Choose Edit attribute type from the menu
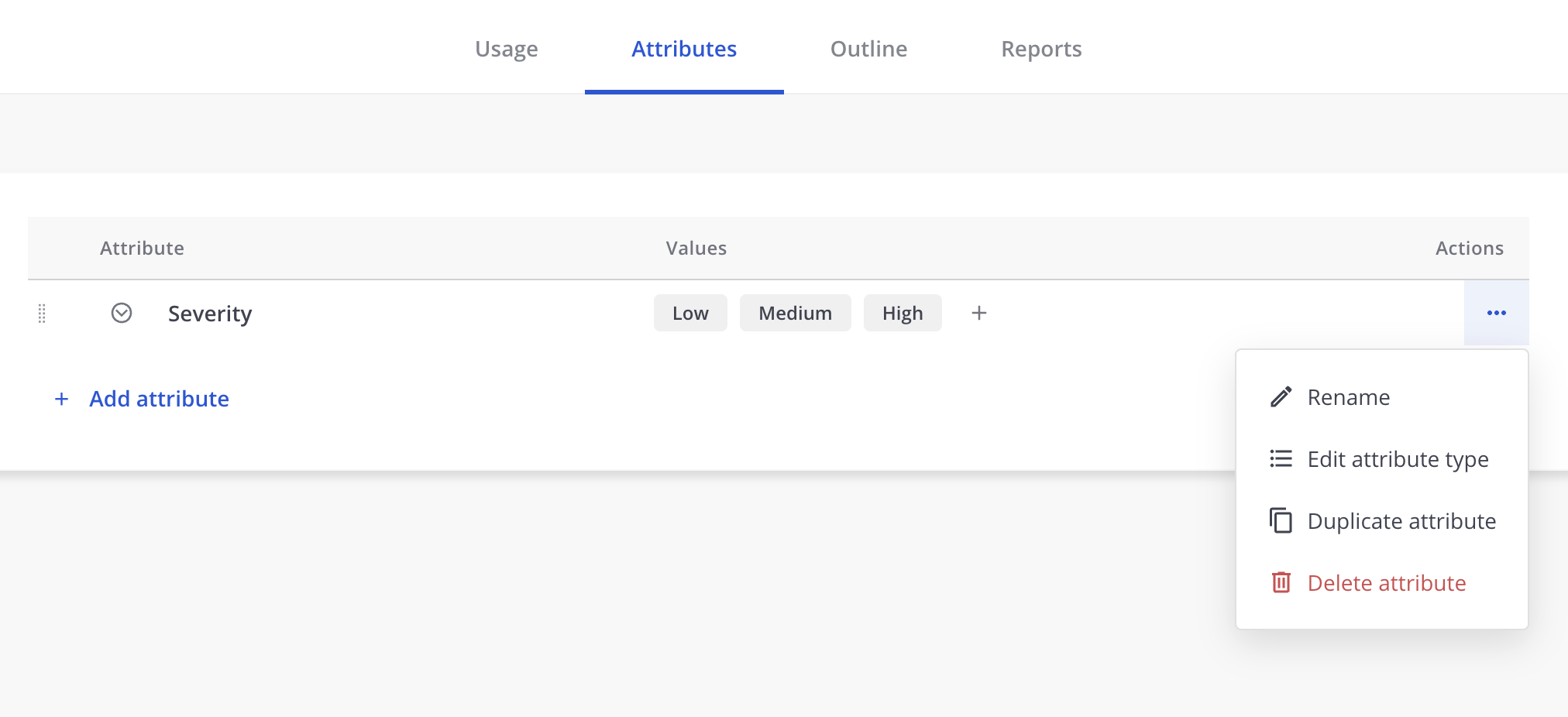This screenshot has height=717, width=1568. pyautogui.click(x=1398, y=458)
